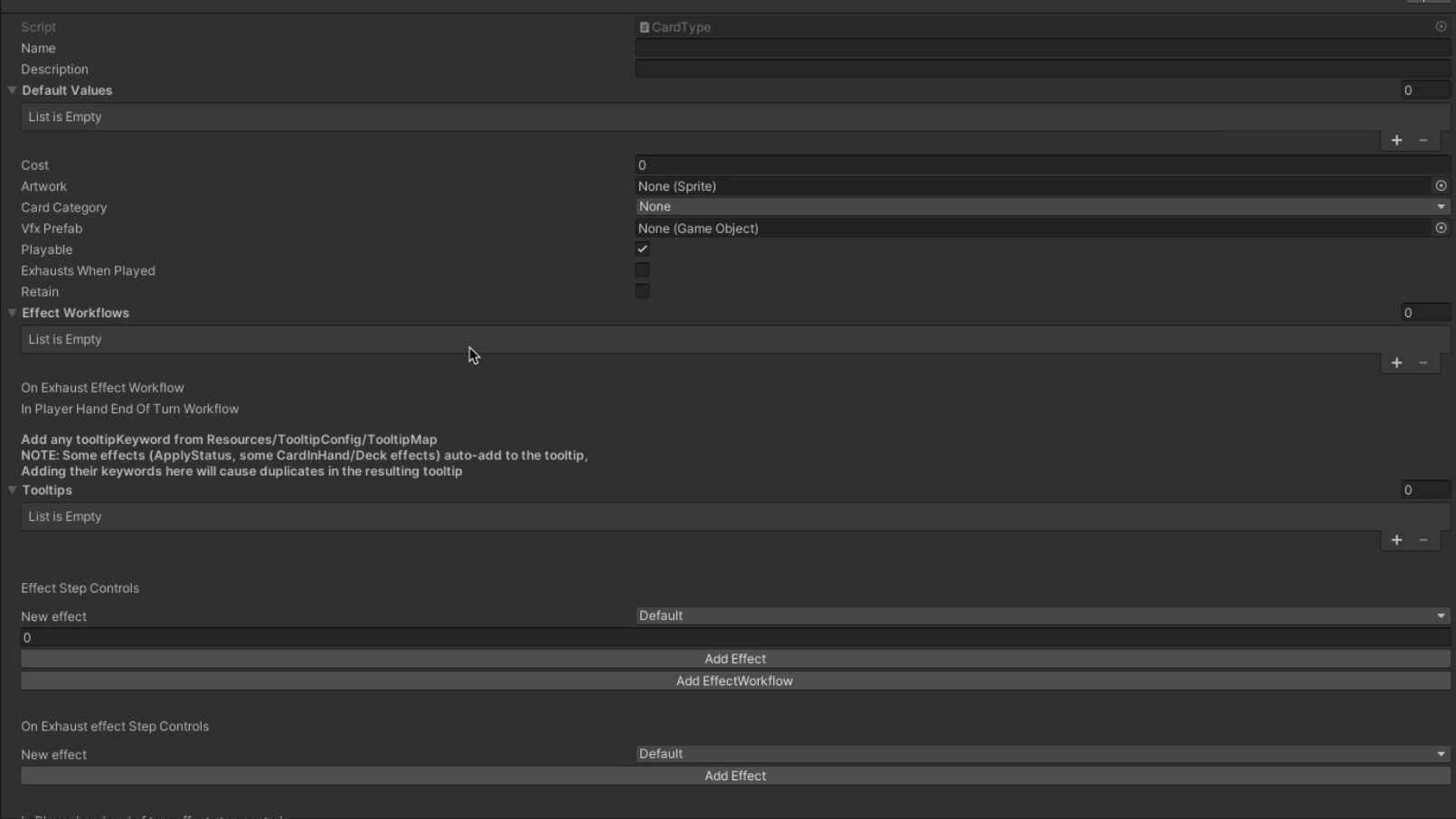Viewport: 1456px width, 819px height.
Task: Add an element to Tooltips list
Action: click(x=1396, y=540)
